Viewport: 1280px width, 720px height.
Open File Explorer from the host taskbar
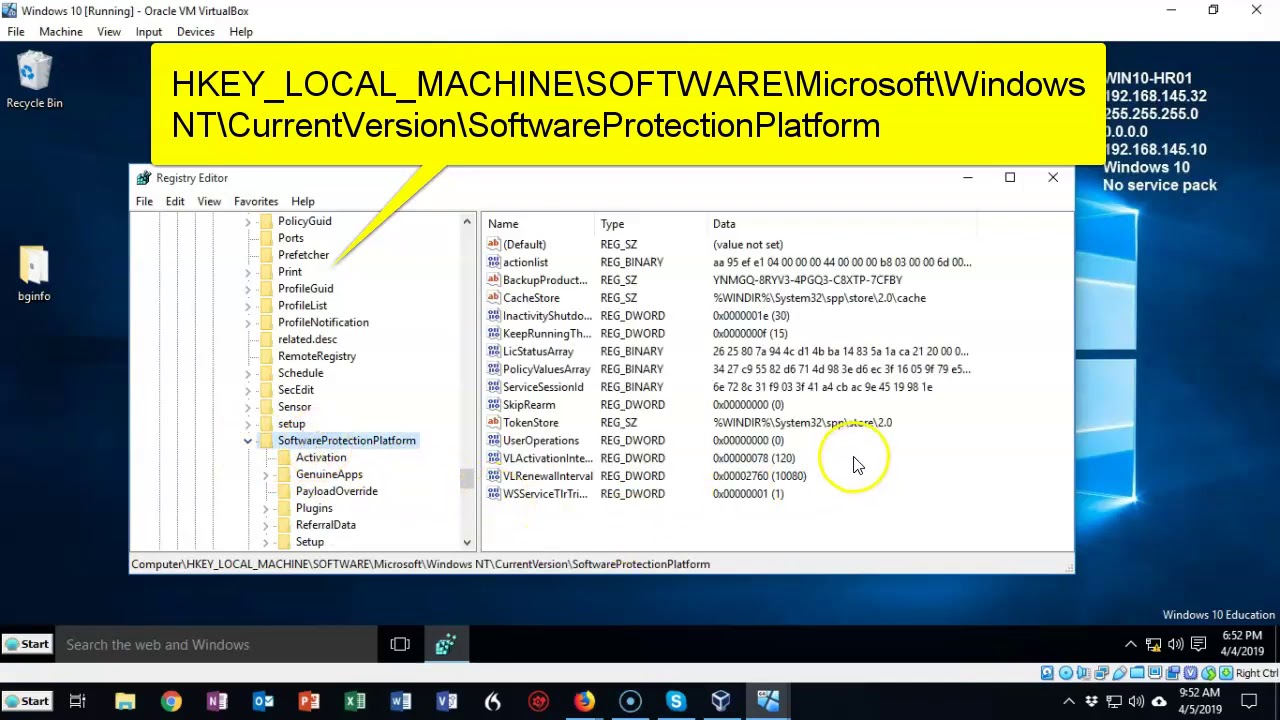click(125, 701)
